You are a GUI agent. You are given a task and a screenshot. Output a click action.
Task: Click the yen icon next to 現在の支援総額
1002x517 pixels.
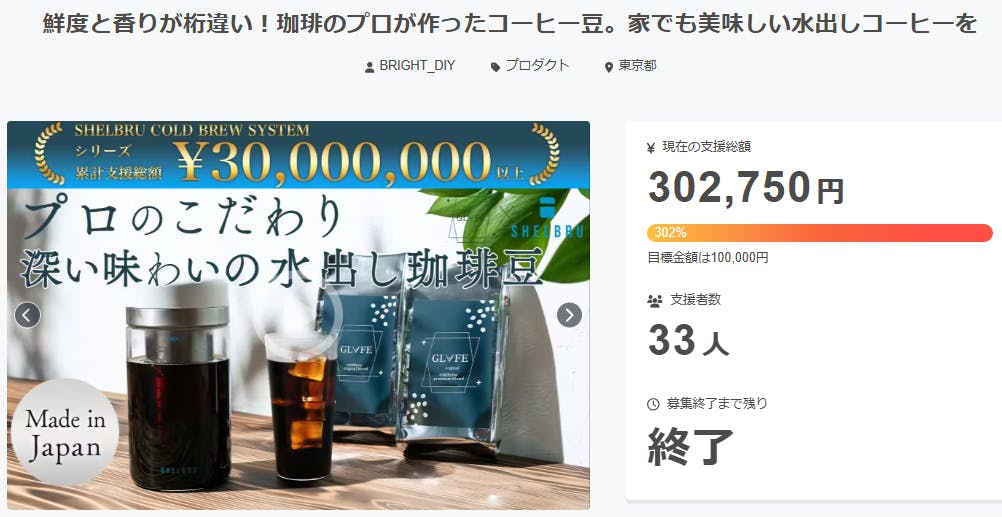[651, 148]
